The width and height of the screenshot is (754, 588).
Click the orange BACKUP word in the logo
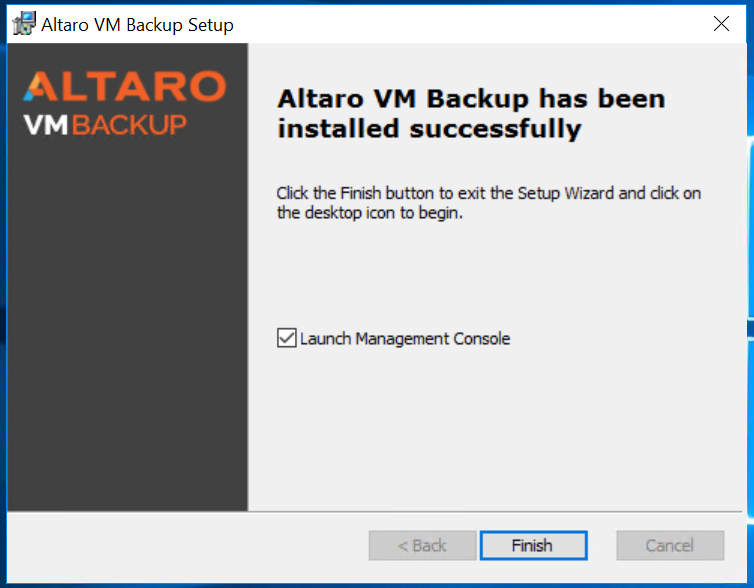point(129,125)
